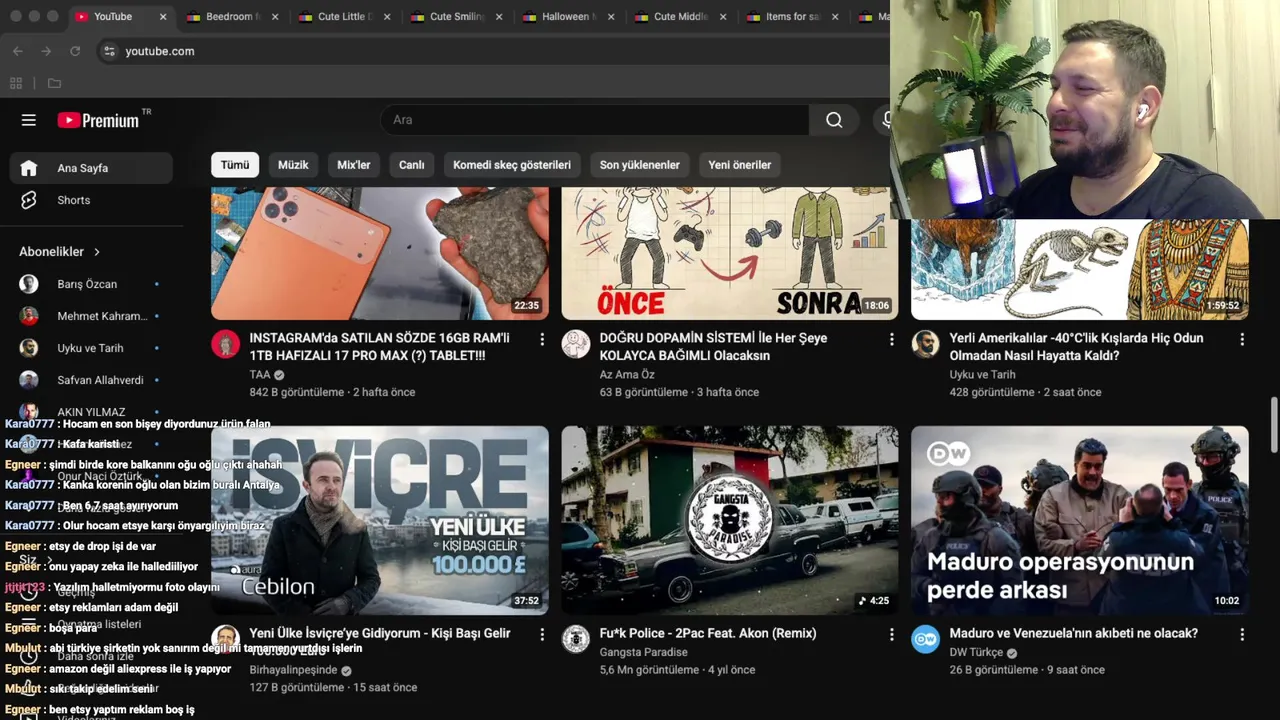This screenshot has height=720, width=1280.
Task: Go back with the browser back arrow
Action: (18, 51)
